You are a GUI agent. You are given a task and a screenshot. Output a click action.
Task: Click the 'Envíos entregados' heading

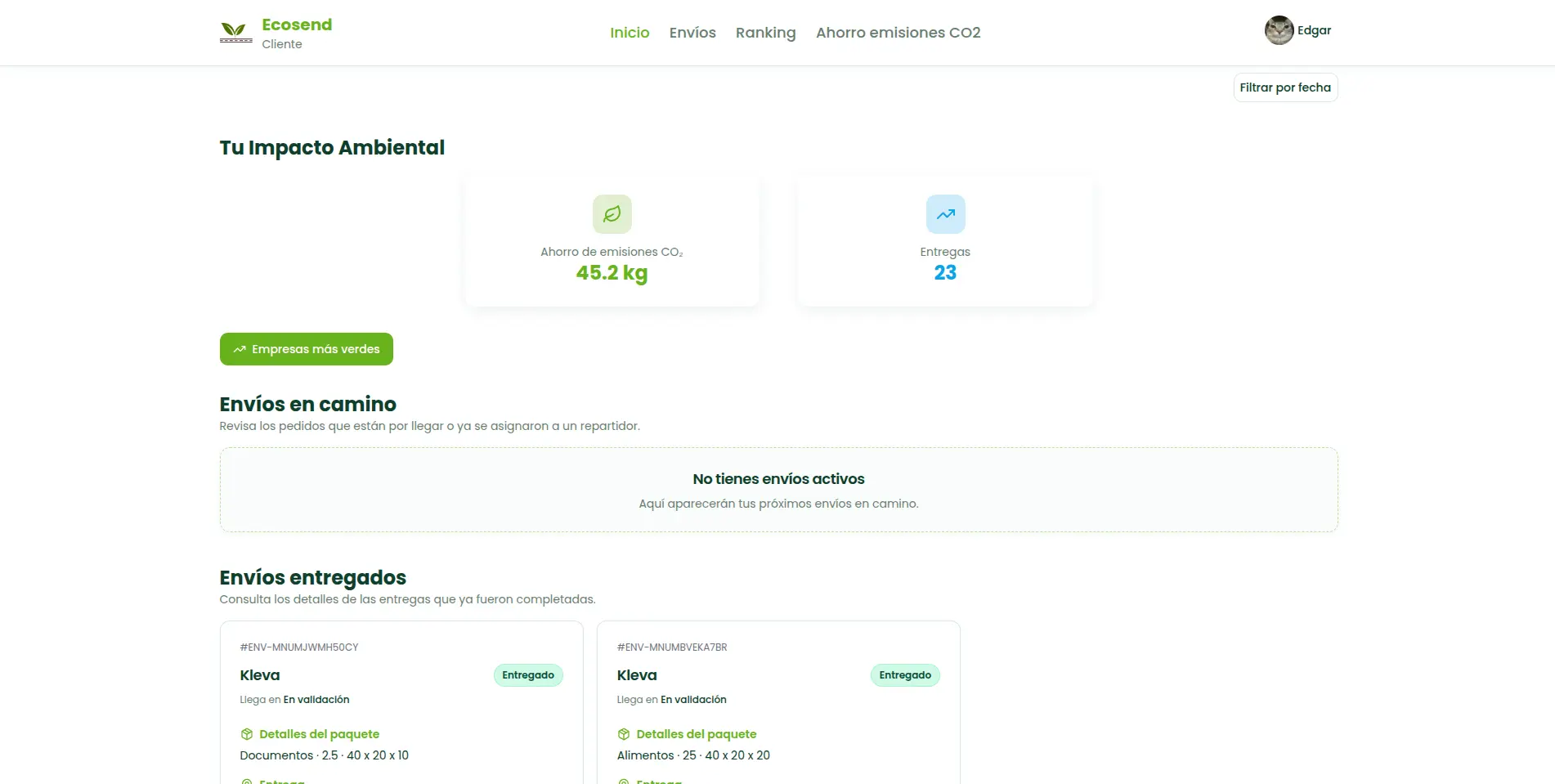pos(312,577)
